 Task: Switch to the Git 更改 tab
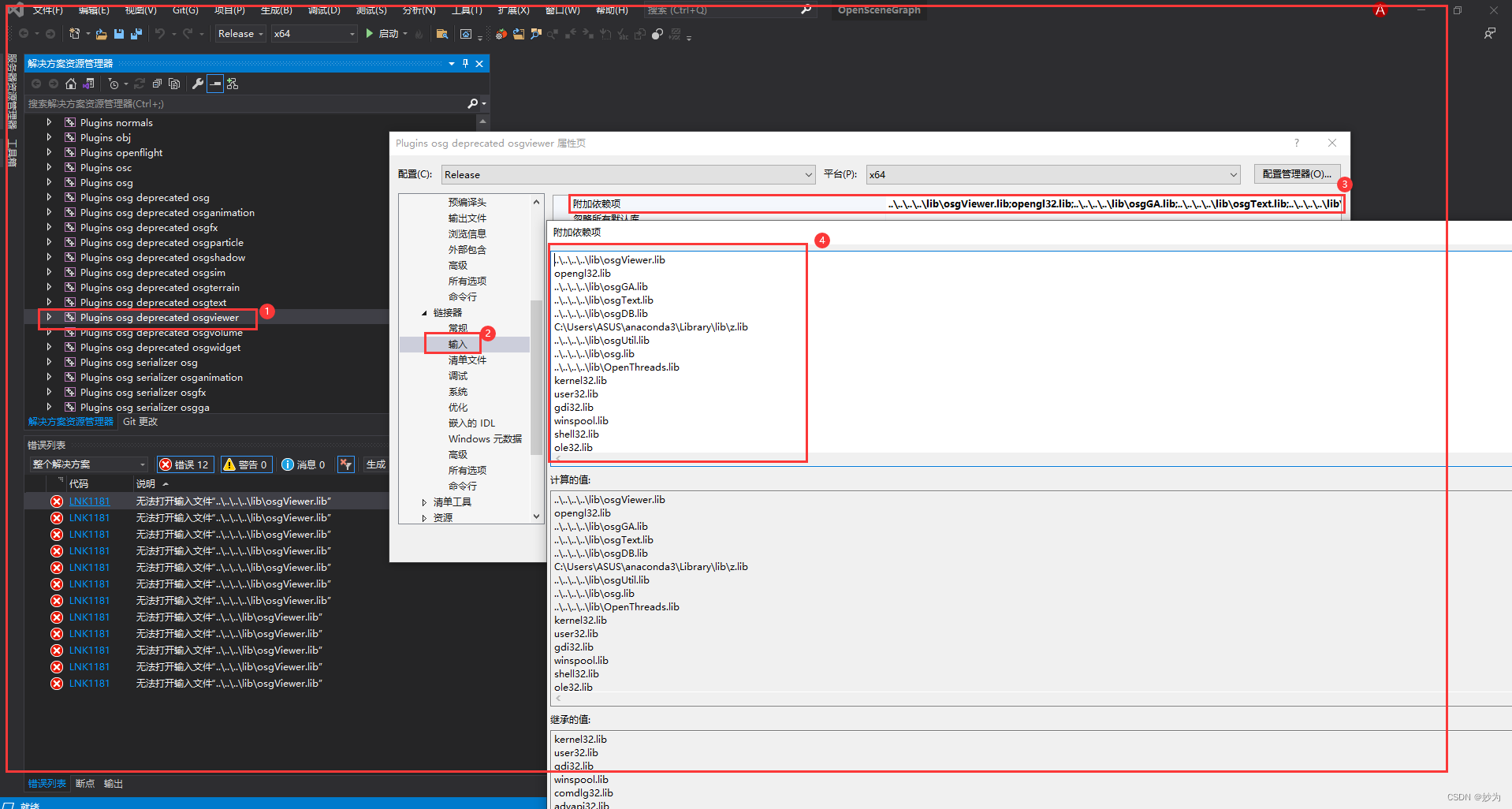140,422
